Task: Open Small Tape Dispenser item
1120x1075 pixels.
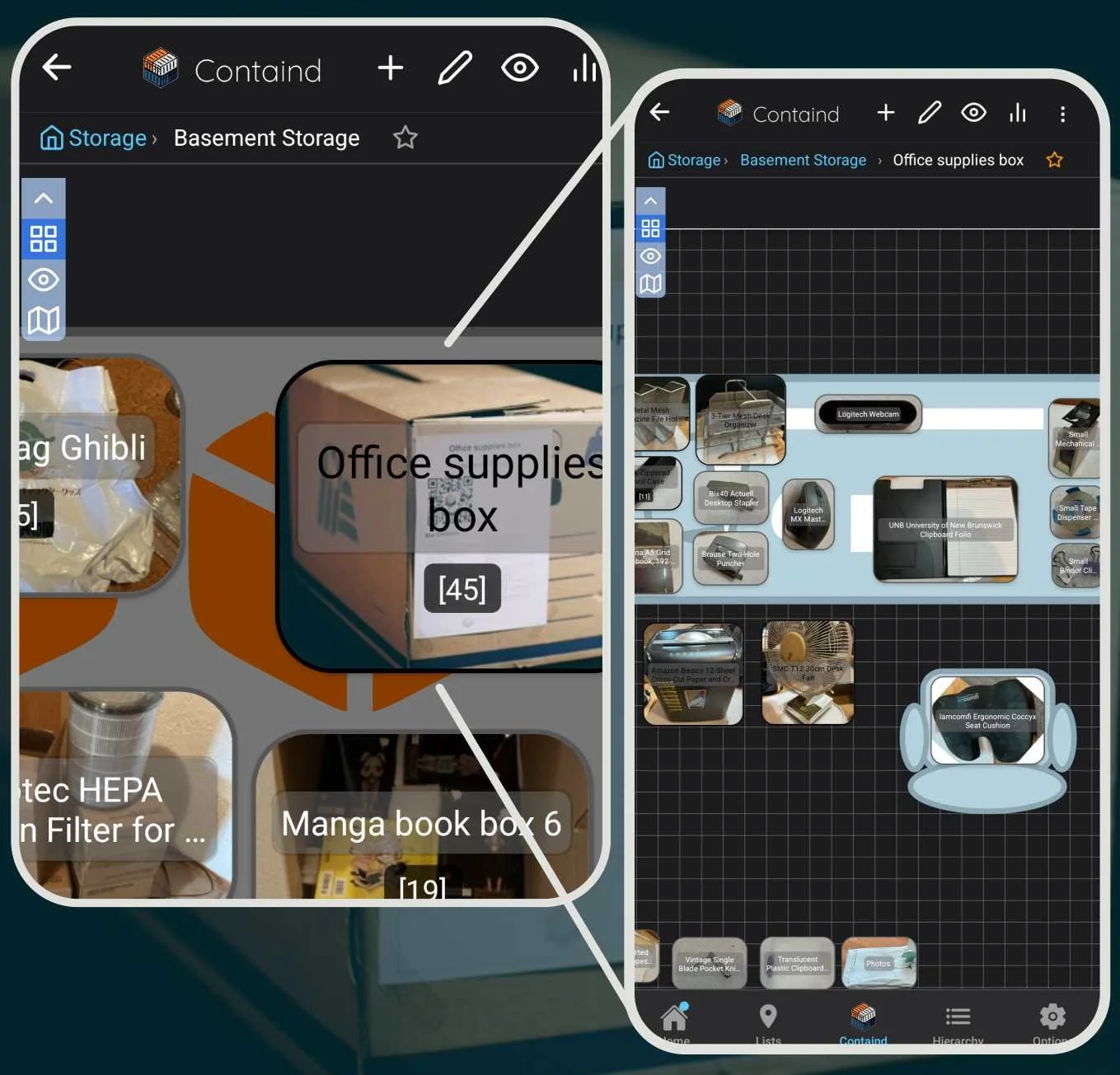Action: [x=1075, y=512]
